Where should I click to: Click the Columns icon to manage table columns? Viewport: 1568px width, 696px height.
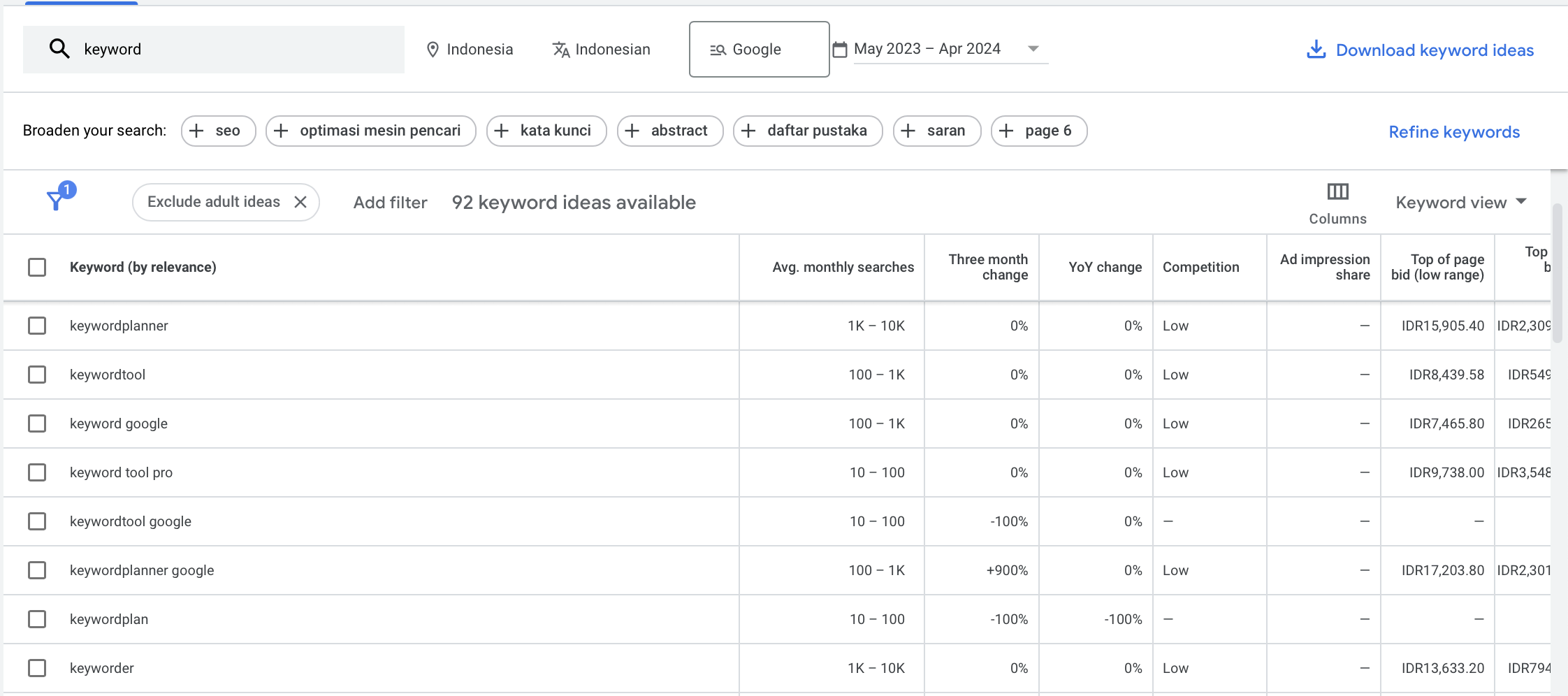point(1337,191)
